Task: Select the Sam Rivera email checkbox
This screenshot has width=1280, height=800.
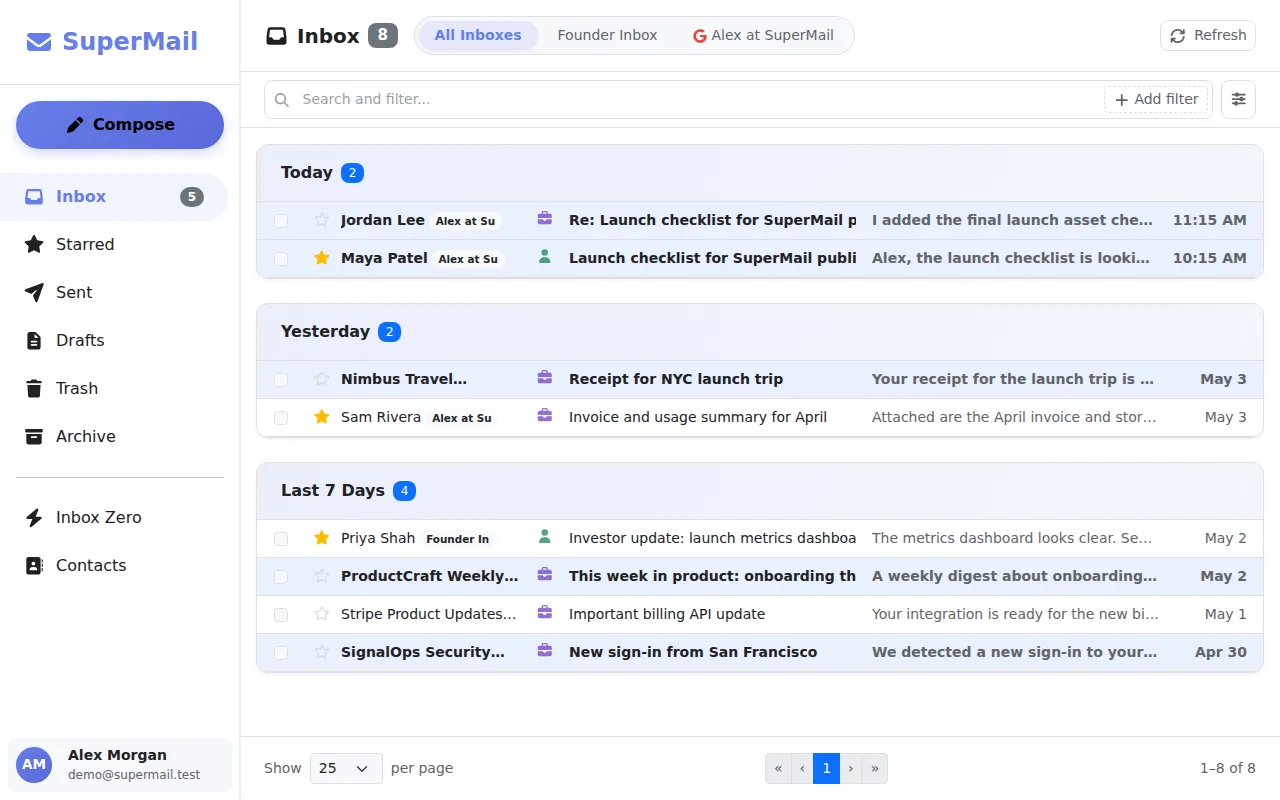Action: (x=281, y=418)
